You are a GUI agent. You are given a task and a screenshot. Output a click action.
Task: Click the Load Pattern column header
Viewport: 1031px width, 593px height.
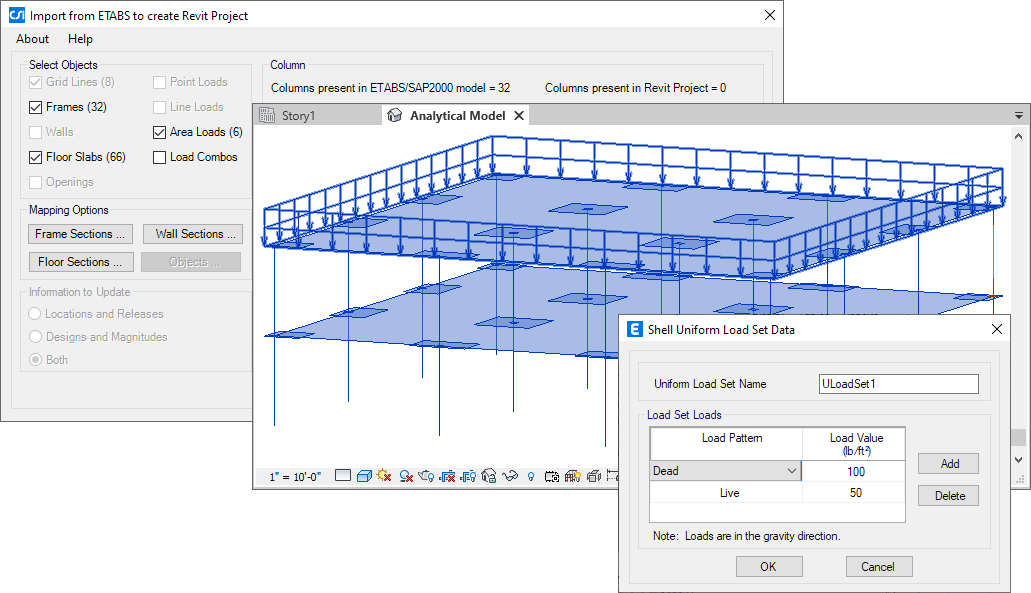click(727, 444)
